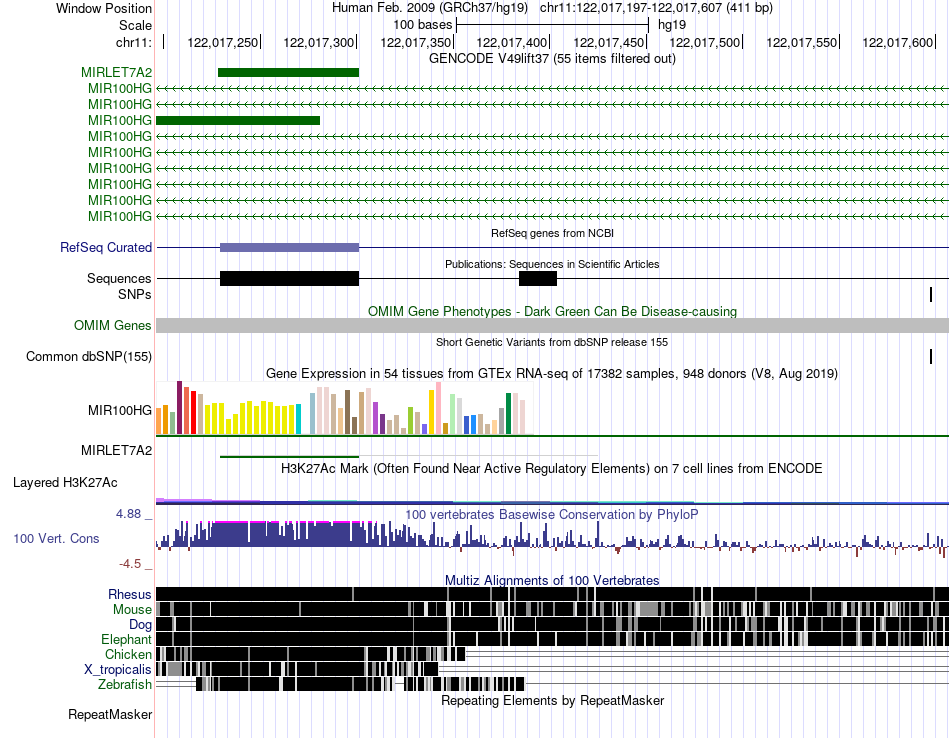Click the Dog species label
950x738 pixels.
point(140,625)
